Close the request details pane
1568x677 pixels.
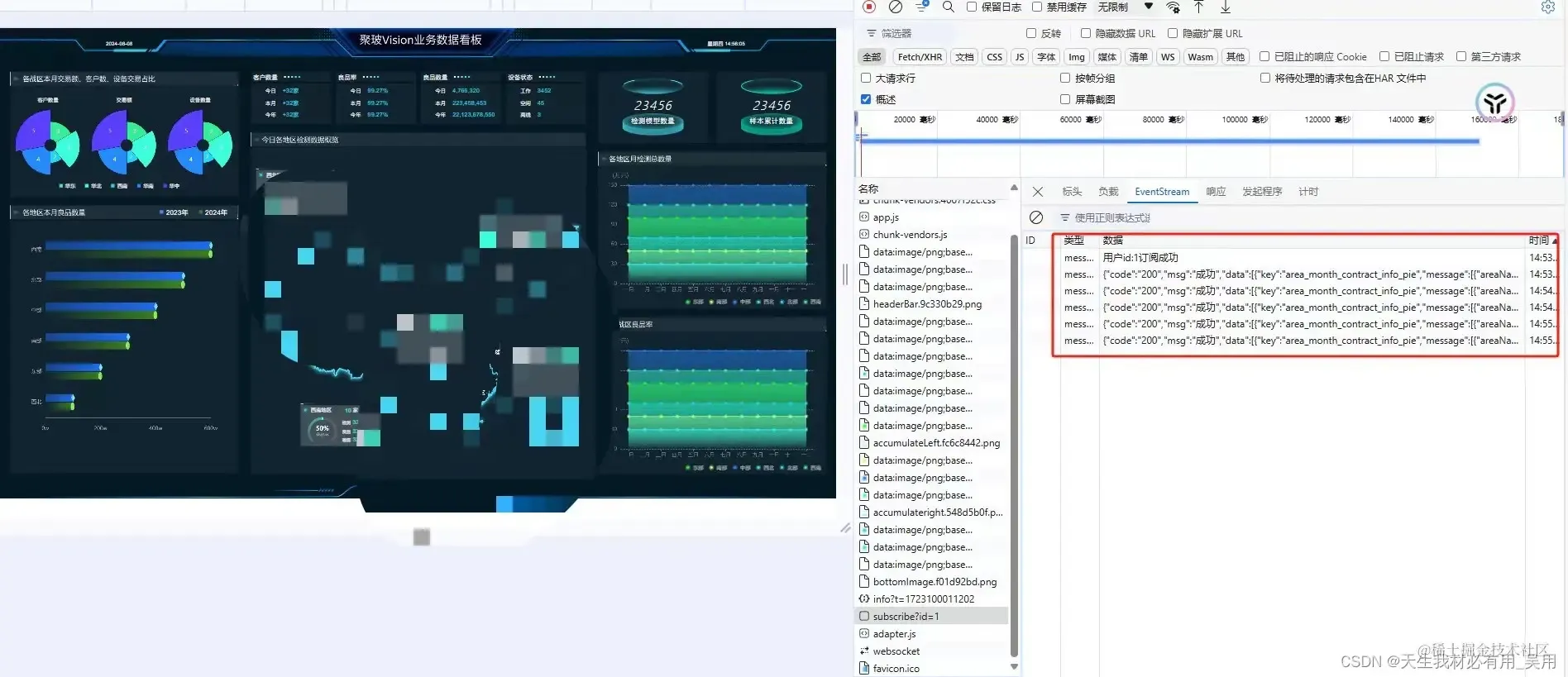[1038, 192]
